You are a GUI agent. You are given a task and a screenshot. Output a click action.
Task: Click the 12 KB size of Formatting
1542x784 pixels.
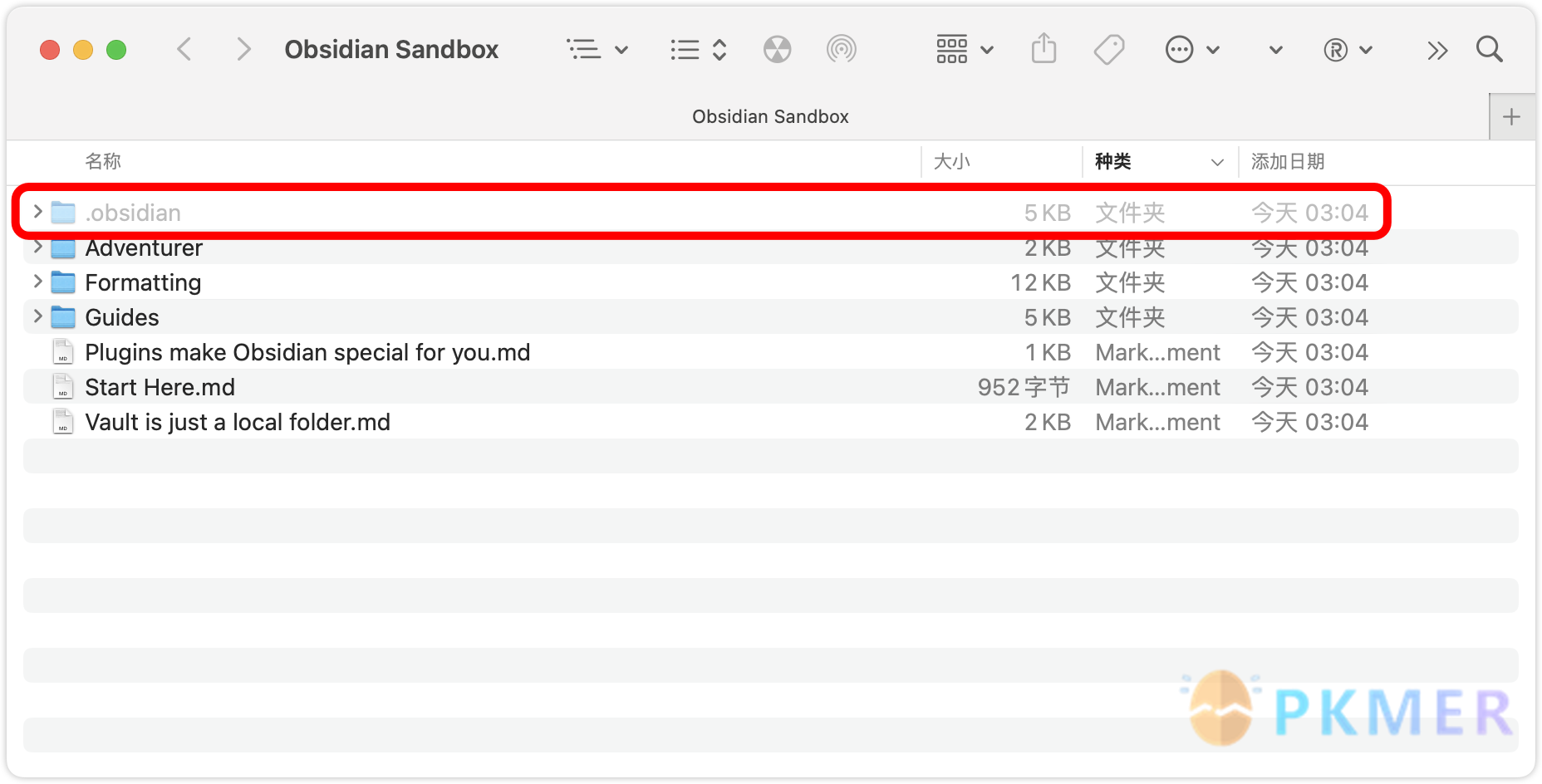click(x=1040, y=282)
